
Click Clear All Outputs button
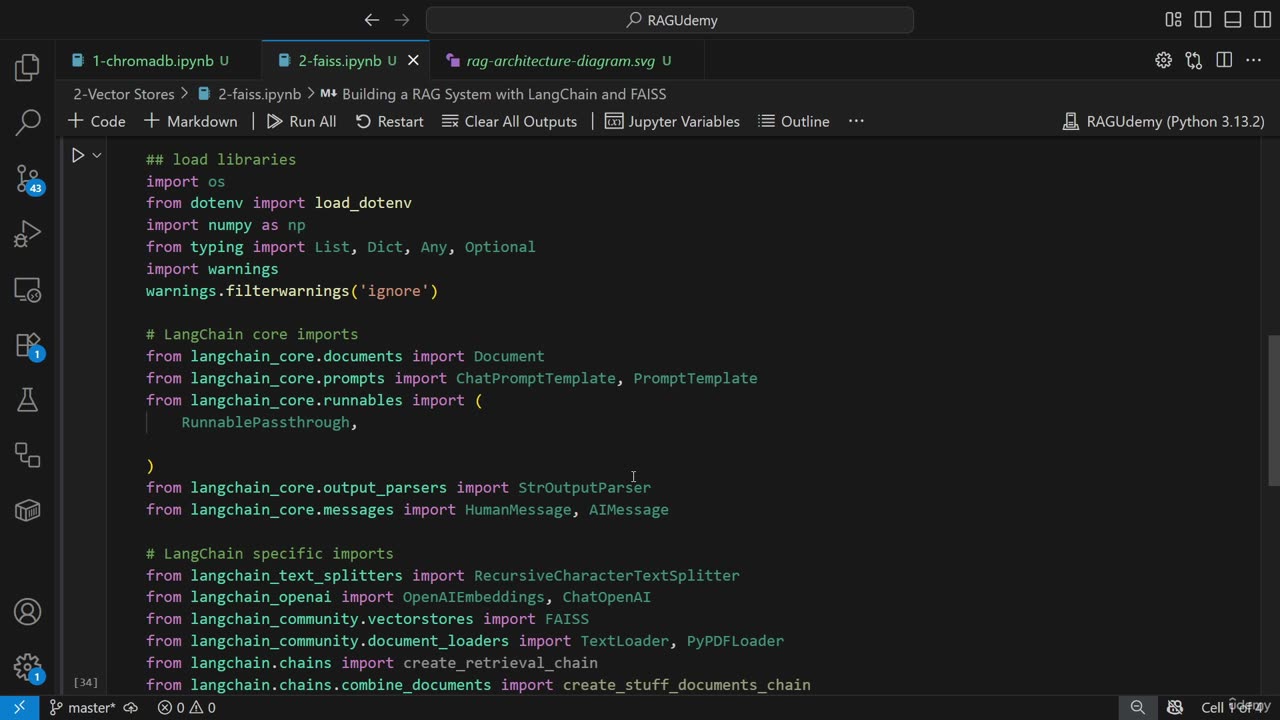(509, 121)
